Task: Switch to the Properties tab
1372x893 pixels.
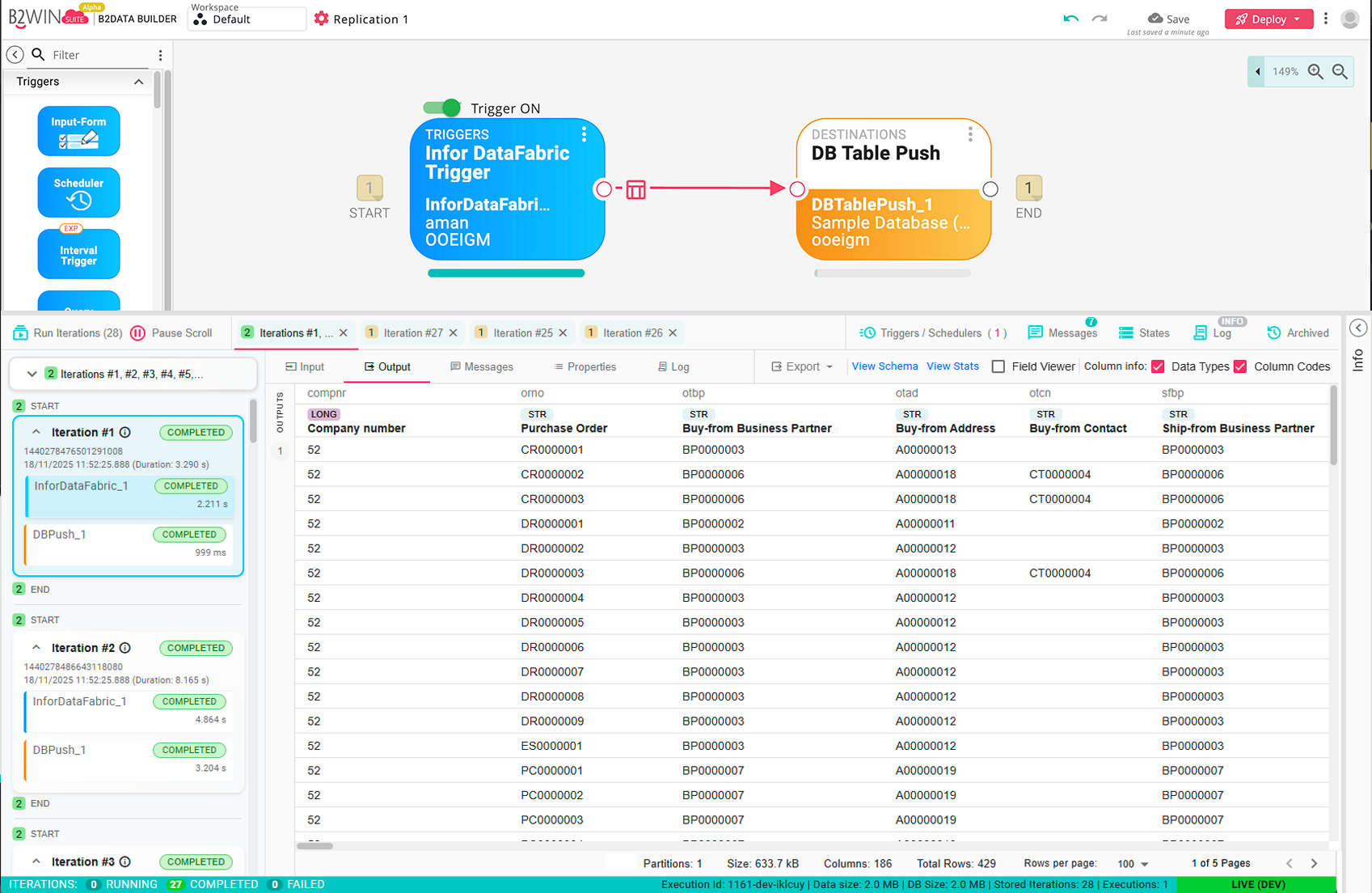Action: coord(585,366)
